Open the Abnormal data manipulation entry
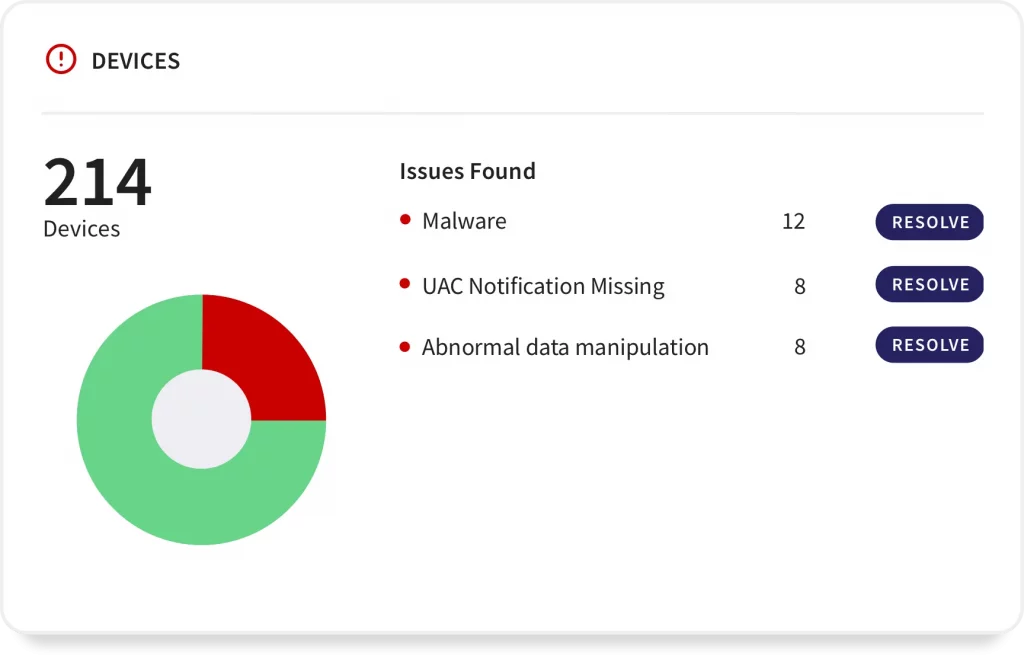The image size is (1024, 656). pos(565,347)
